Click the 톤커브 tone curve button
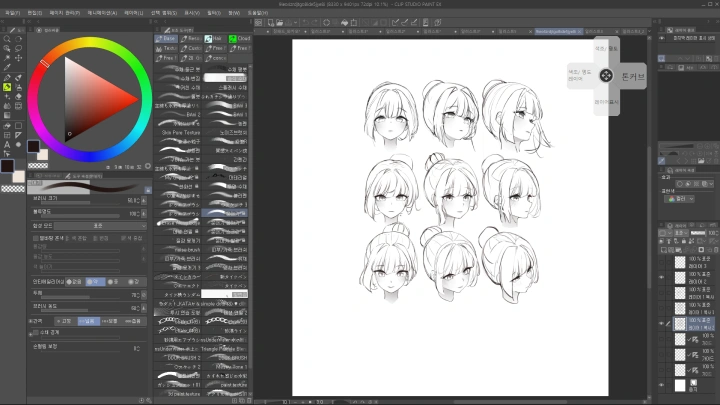 point(633,76)
